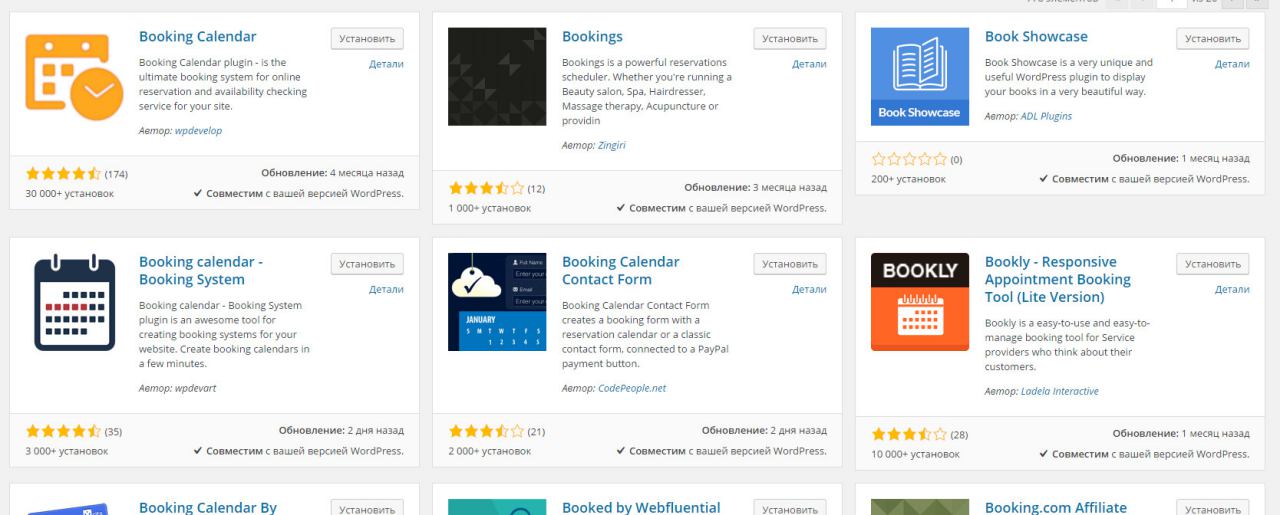Open the Book Showcase title link
This screenshot has height=515, width=1280.
click(x=1036, y=37)
